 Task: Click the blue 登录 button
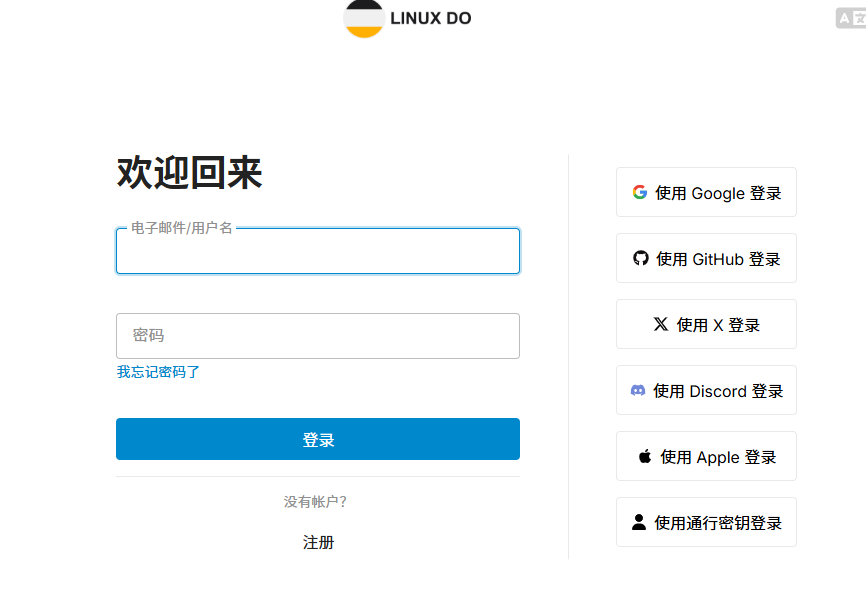[x=318, y=439]
